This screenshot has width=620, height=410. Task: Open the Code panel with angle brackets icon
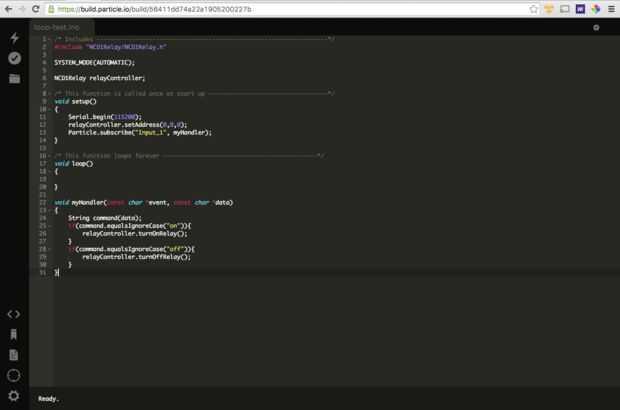pos(14,314)
